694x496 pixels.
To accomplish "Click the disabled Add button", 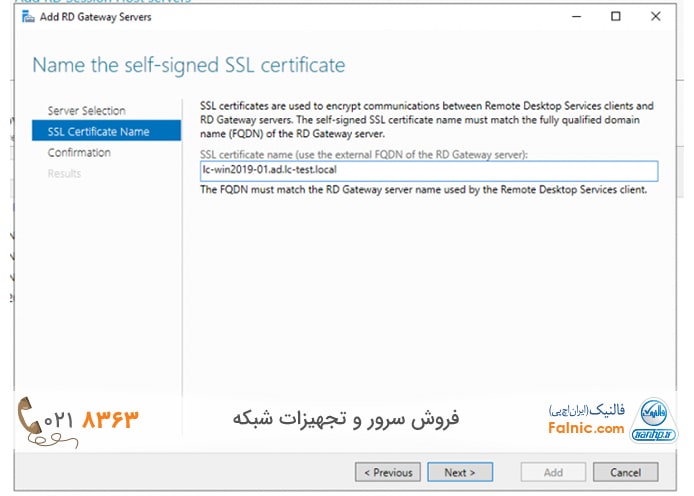I will click(553, 472).
